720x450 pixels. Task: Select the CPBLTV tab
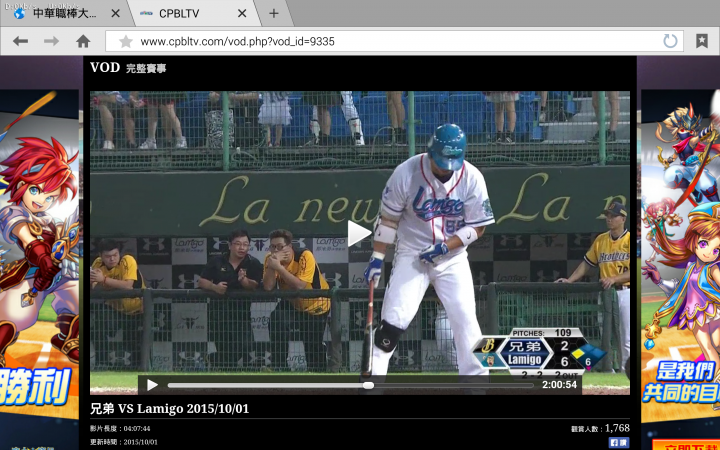(191, 13)
